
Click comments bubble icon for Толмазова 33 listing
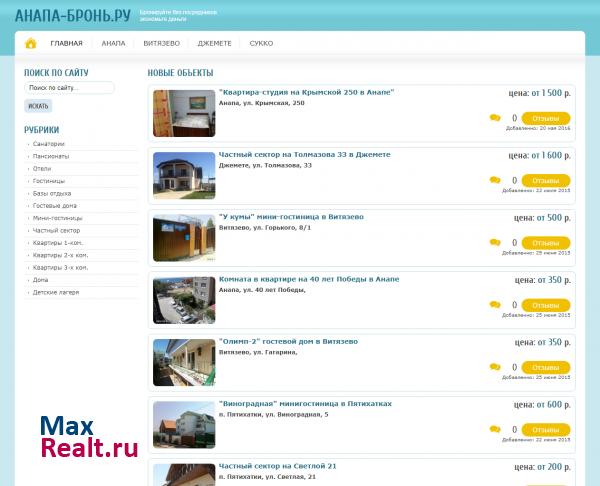coord(495,180)
